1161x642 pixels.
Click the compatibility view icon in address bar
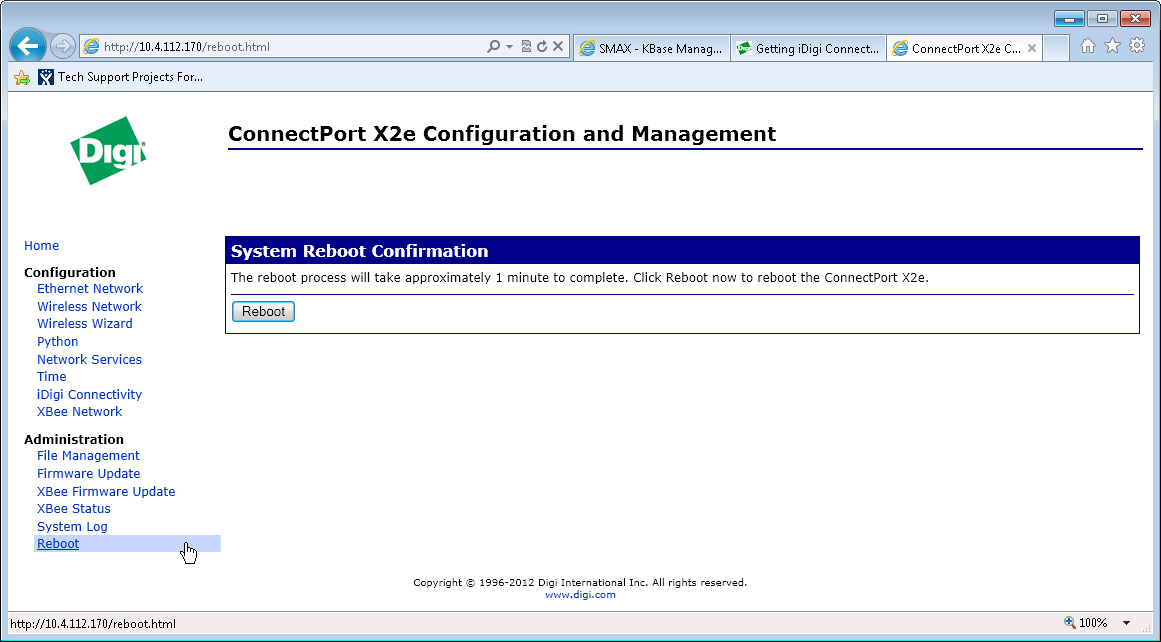click(x=526, y=47)
